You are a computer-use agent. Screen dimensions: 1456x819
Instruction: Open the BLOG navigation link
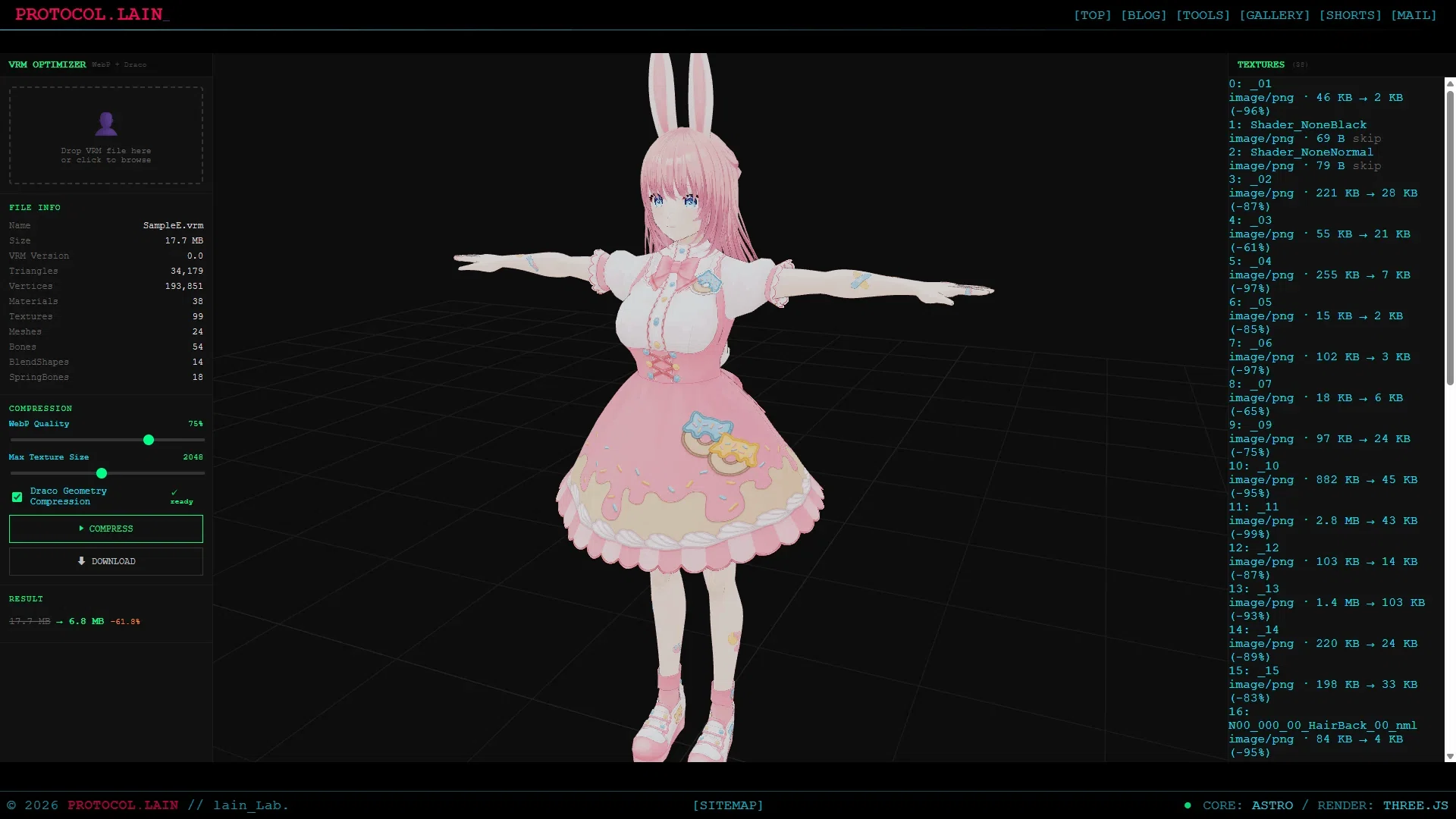1144,15
